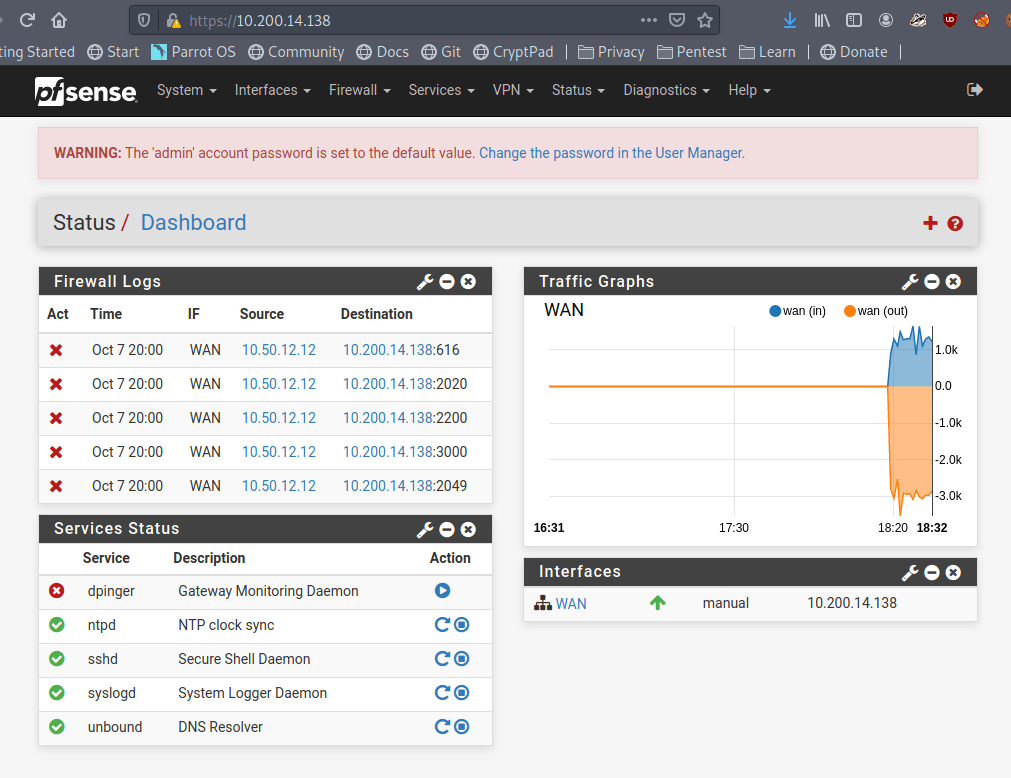Add a widget with the plus icon
Screen dimensions: 1011x778
[930, 223]
